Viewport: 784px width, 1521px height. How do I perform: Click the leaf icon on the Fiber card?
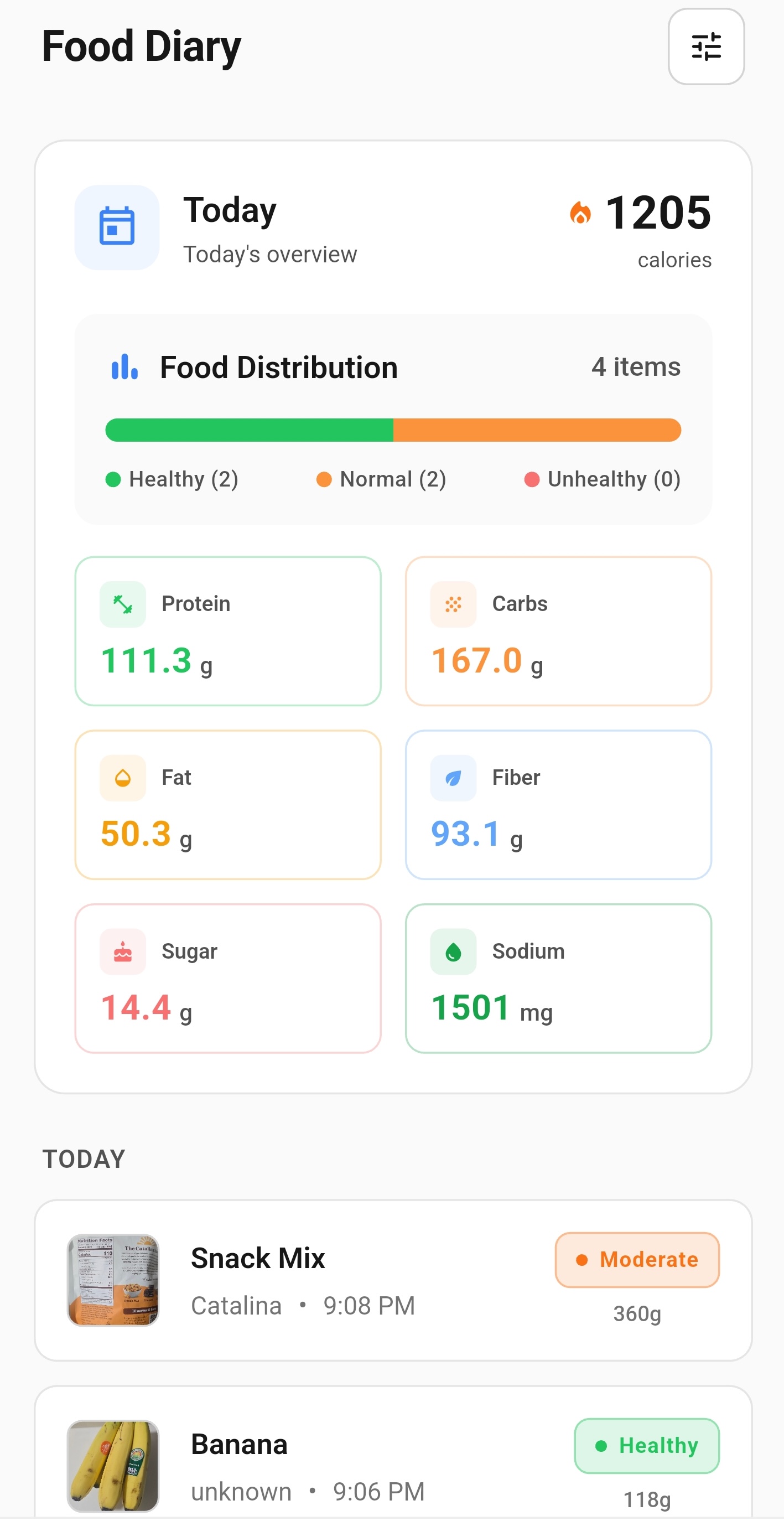[x=452, y=778]
